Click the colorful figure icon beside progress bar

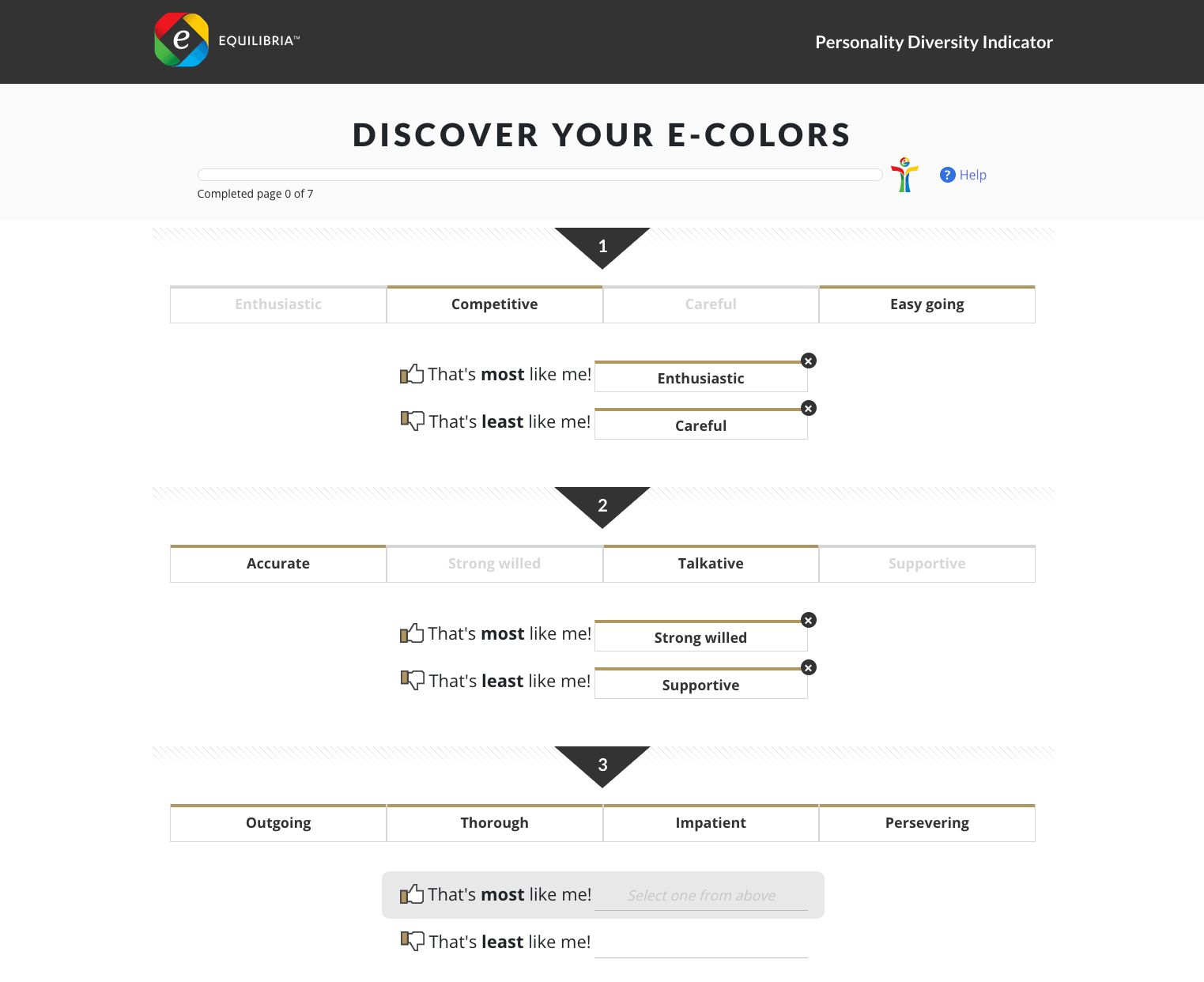tap(904, 175)
